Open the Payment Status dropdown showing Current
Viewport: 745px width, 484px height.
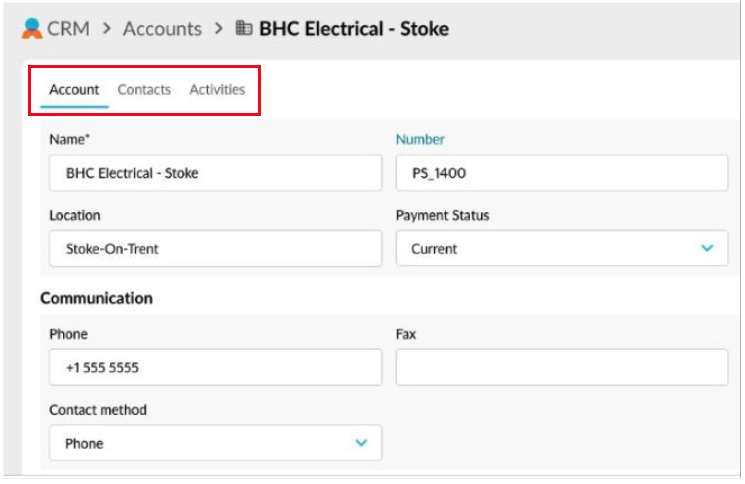(x=550, y=249)
